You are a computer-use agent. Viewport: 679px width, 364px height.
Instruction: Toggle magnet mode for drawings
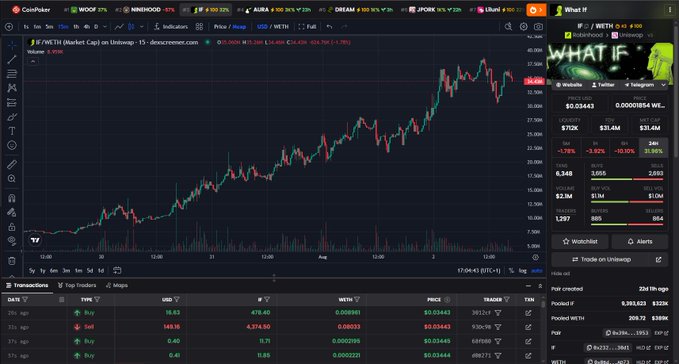12,198
